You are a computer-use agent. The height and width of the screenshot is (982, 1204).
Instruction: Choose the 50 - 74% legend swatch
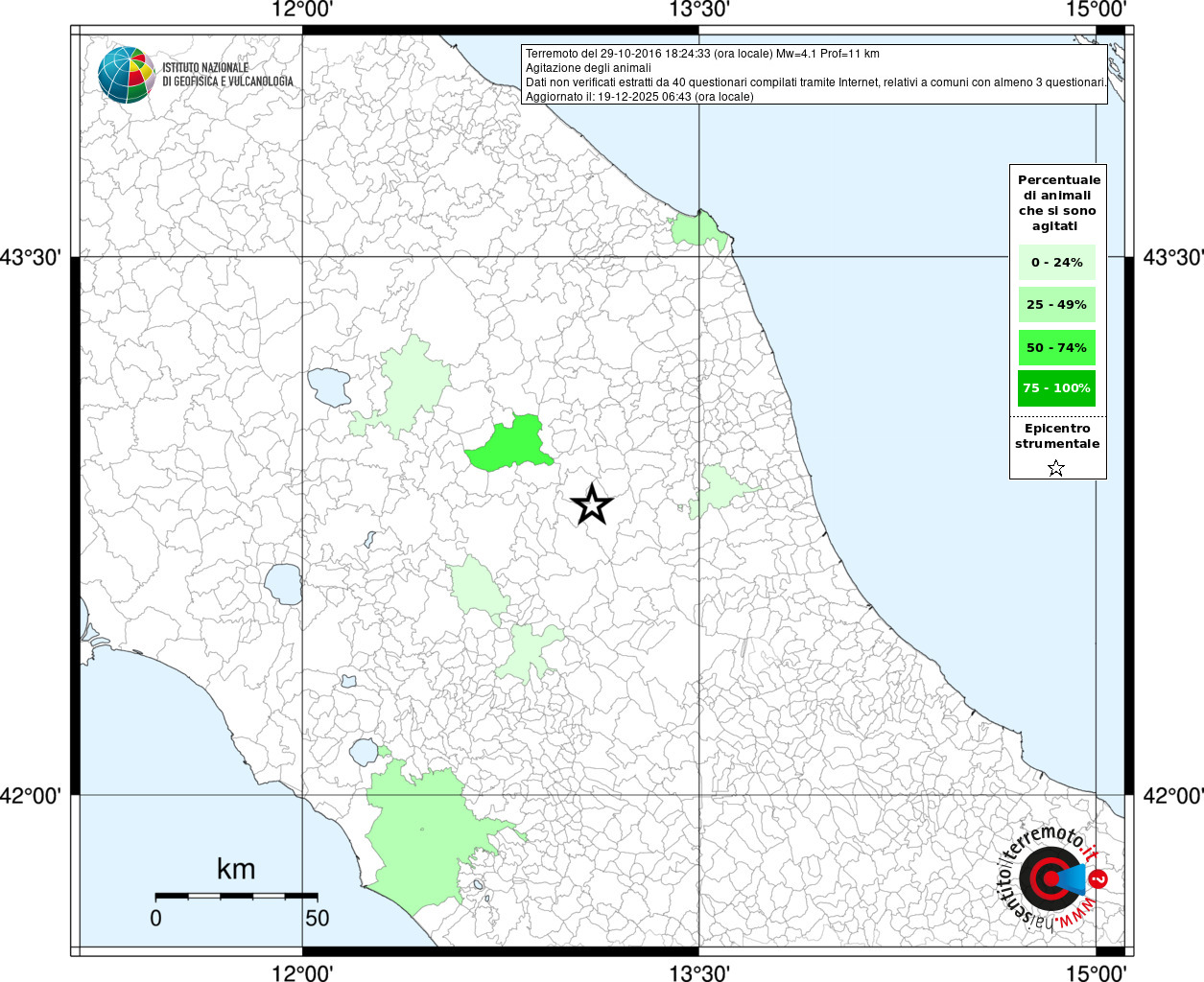pos(1056,347)
